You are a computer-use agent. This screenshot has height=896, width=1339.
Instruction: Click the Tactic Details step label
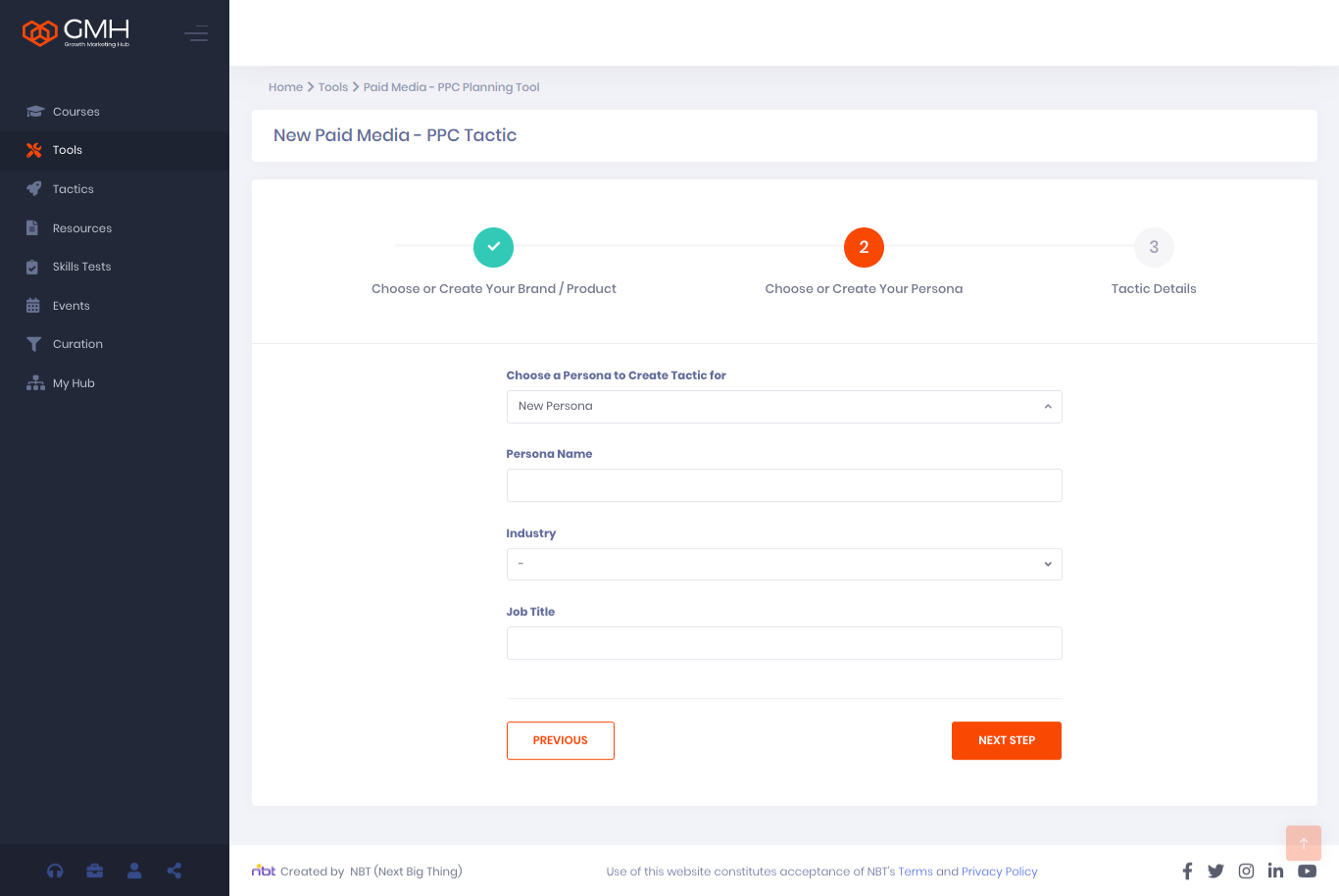point(1154,289)
